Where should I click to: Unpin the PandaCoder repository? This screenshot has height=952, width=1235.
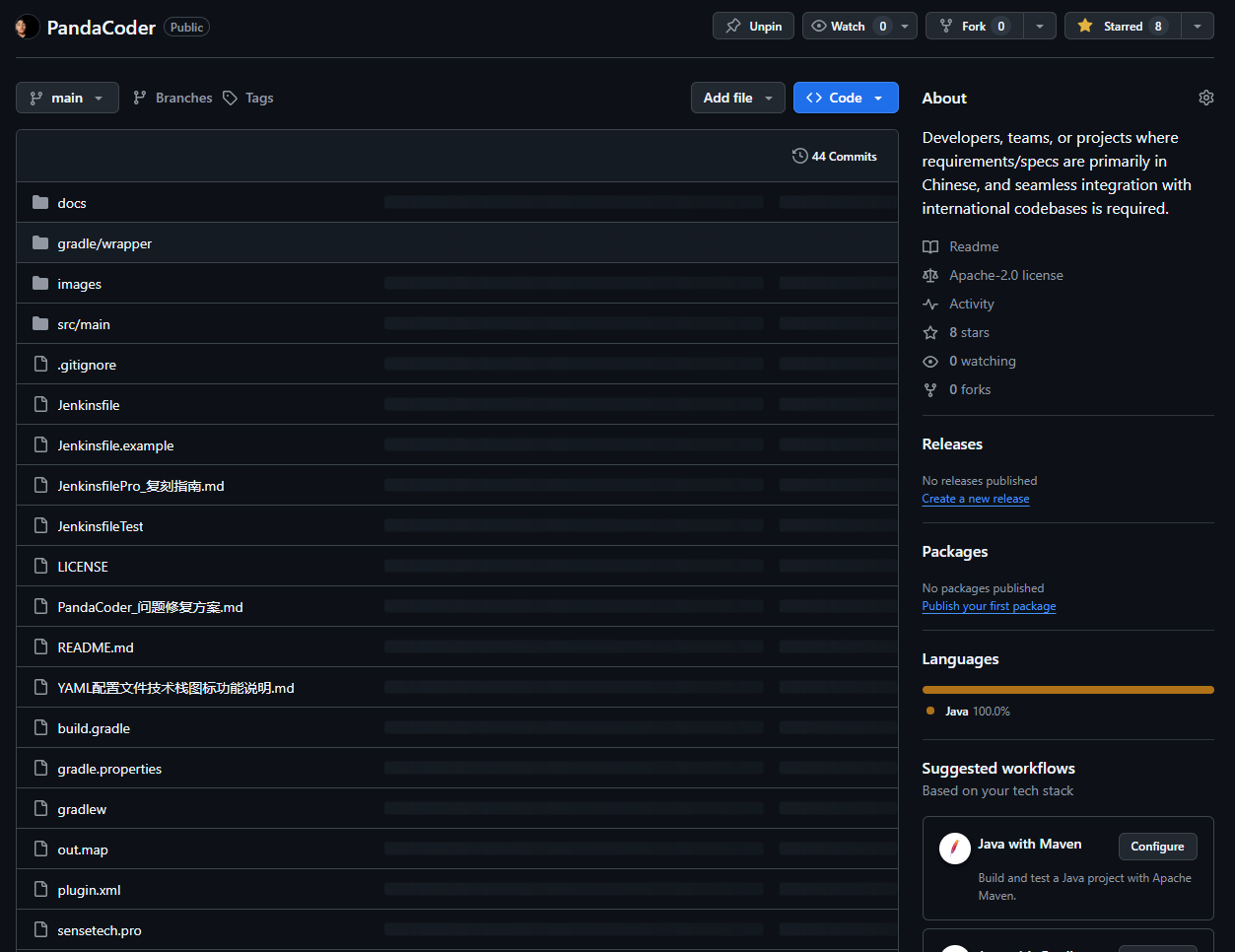tap(753, 26)
